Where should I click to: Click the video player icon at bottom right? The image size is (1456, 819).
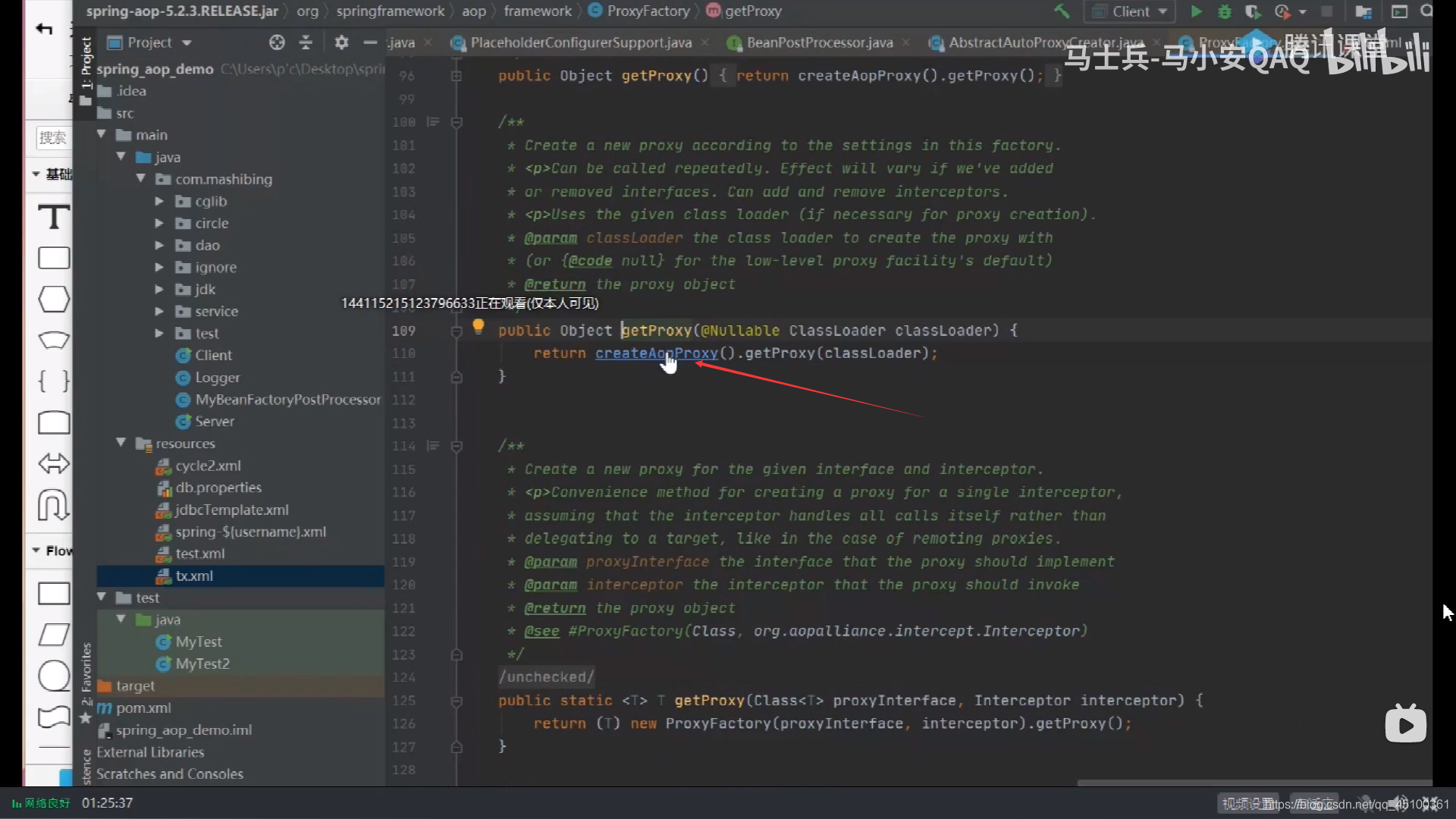(1405, 724)
